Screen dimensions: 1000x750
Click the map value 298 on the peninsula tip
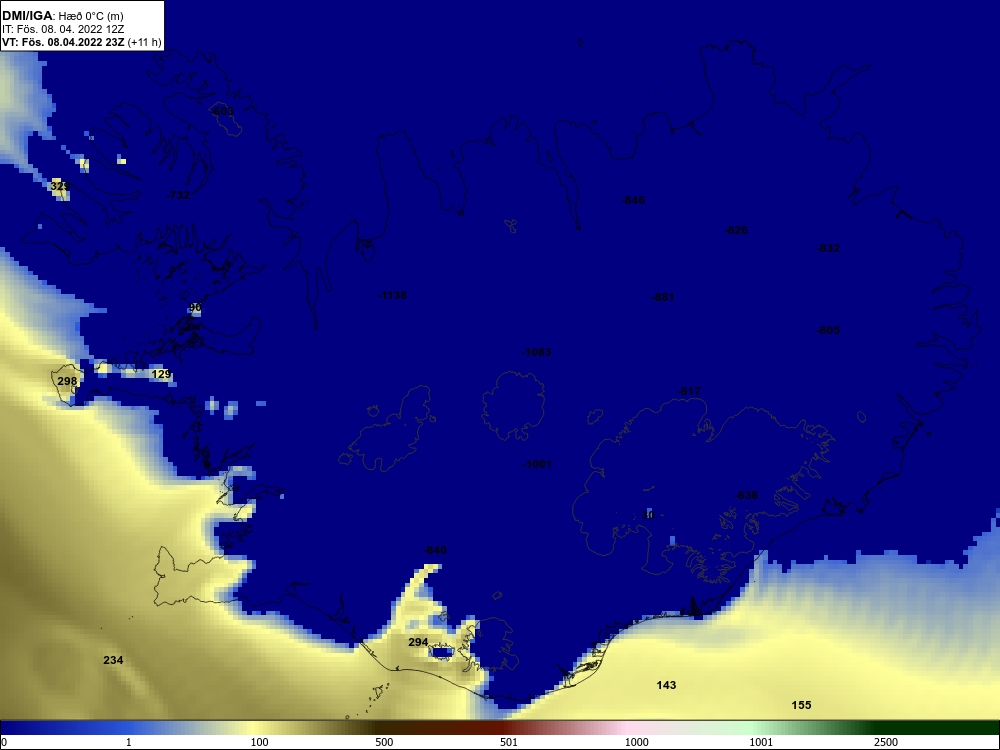click(x=67, y=381)
